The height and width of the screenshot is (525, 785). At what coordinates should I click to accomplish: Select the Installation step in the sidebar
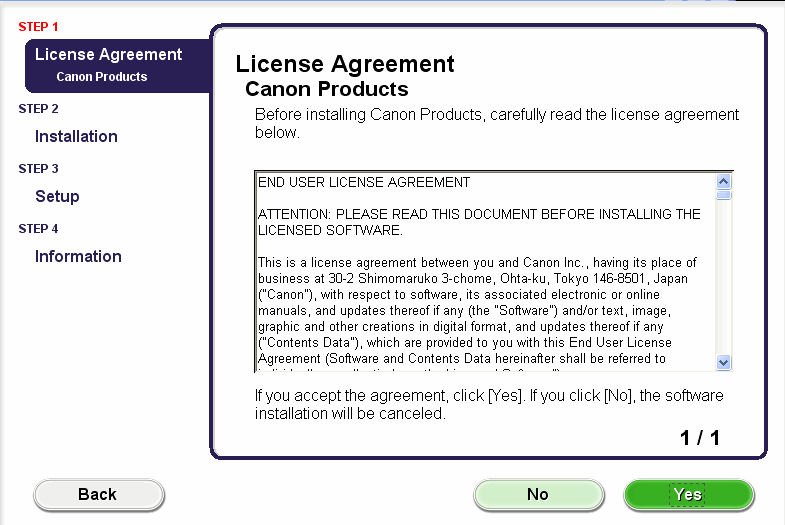pos(76,136)
